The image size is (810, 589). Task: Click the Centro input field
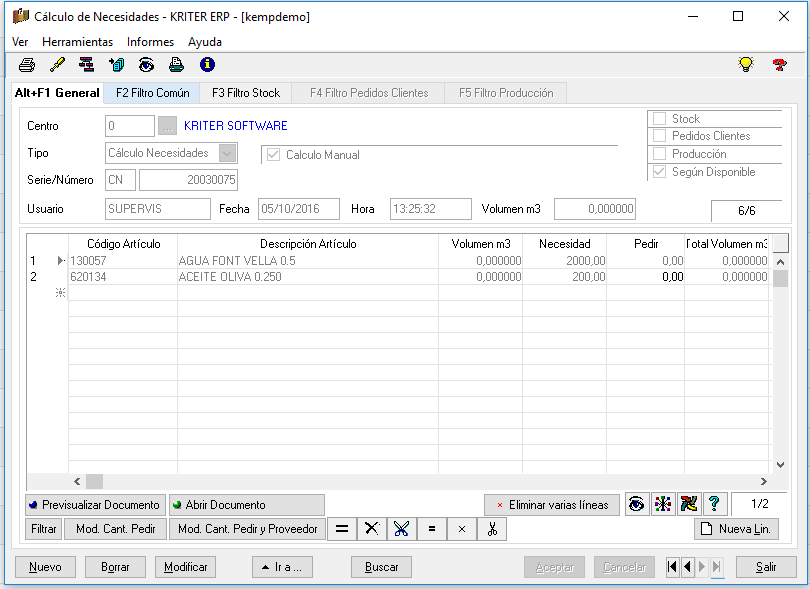coord(130,126)
